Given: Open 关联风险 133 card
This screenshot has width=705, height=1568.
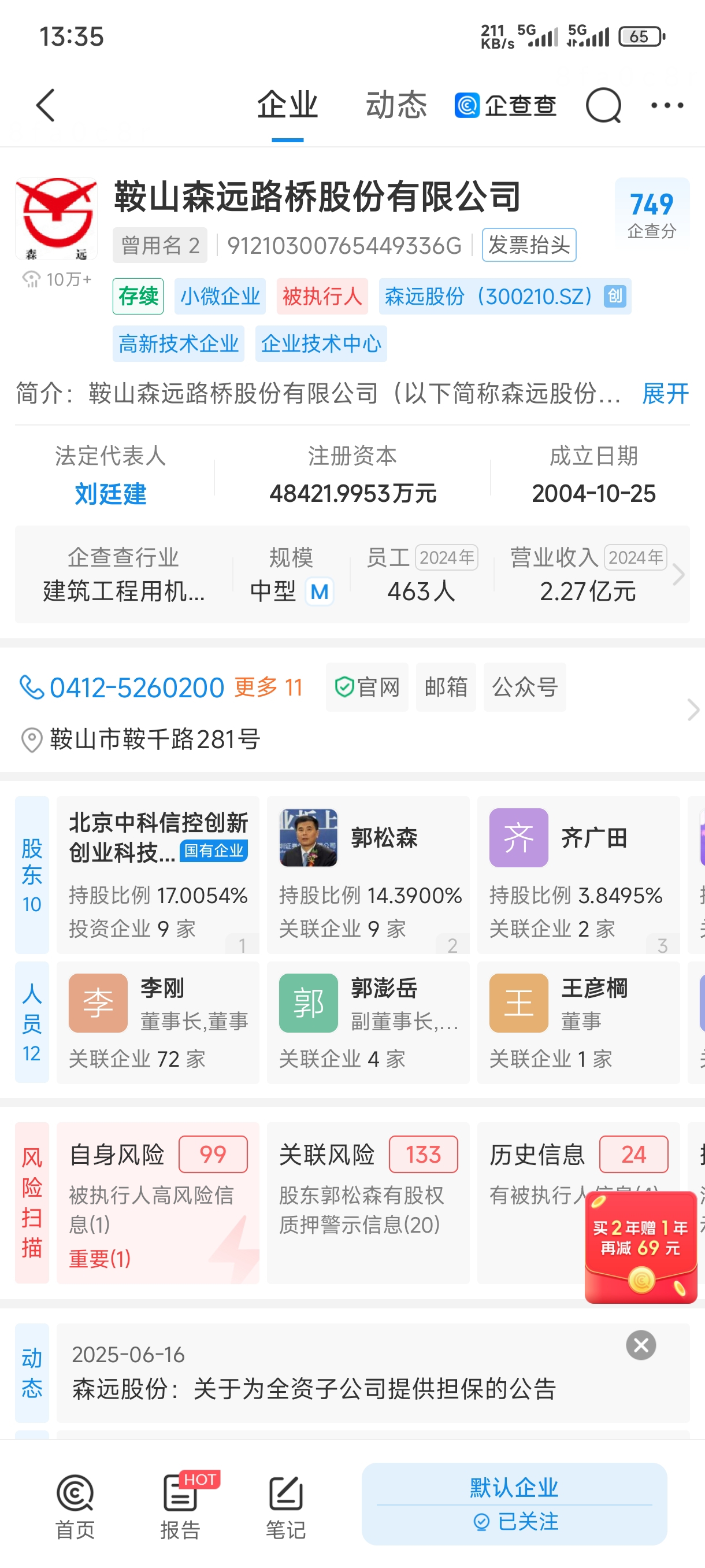Looking at the screenshot, I should point(368,1203).
